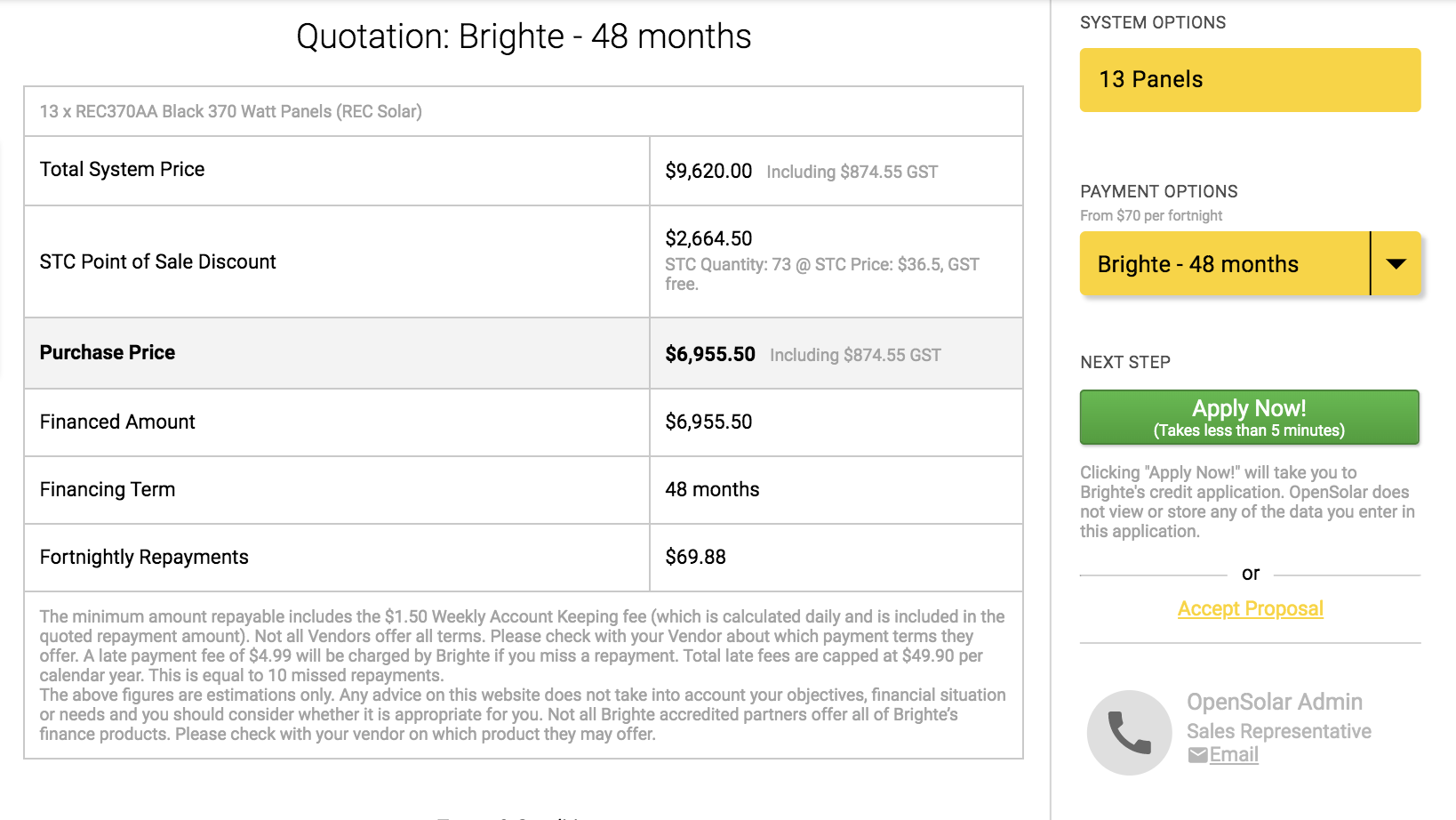1456x820 pixels.
Task: Click the OpenSolar Admin contact name
Action: [x=1274, y=702]
